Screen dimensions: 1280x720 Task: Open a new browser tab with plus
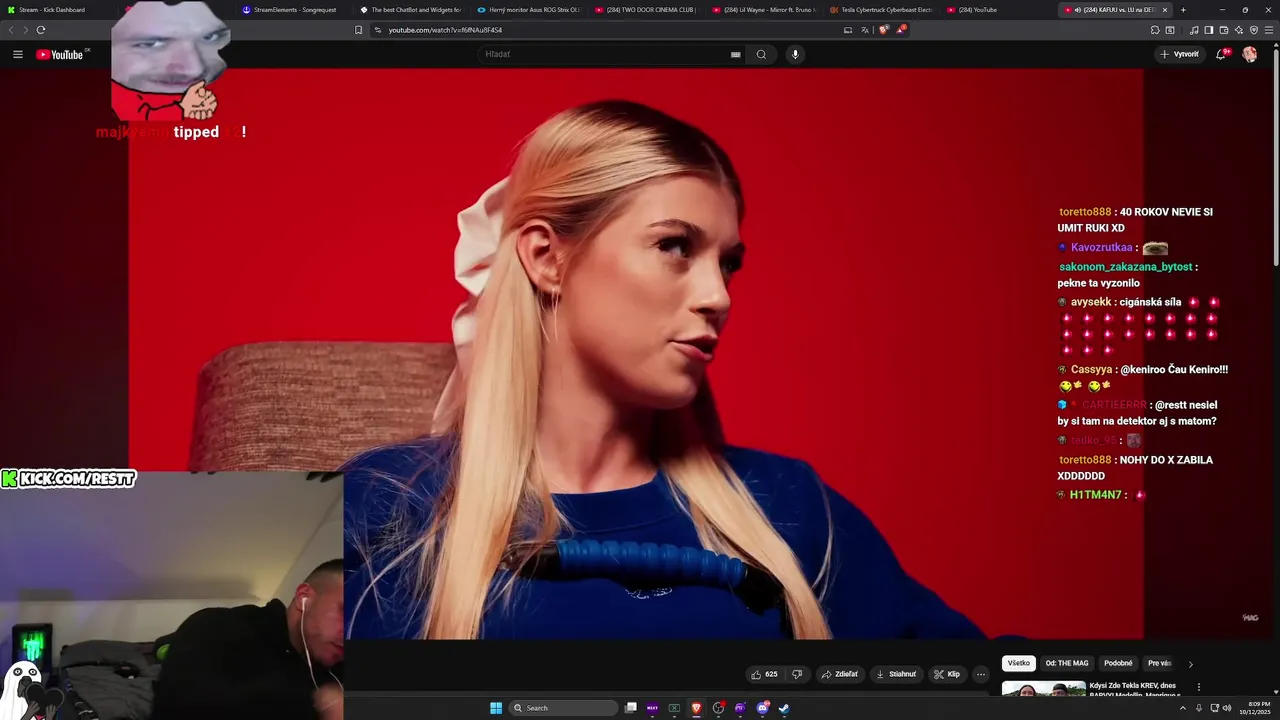point(1183,10)
